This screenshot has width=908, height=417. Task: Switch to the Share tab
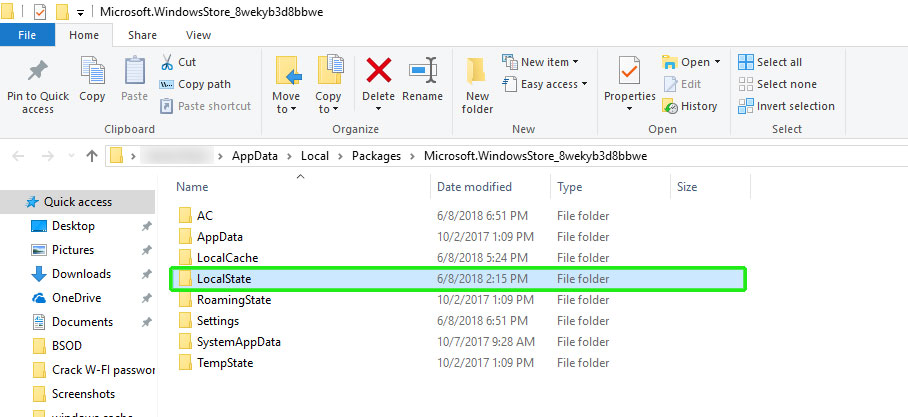(x=142, y=35)
